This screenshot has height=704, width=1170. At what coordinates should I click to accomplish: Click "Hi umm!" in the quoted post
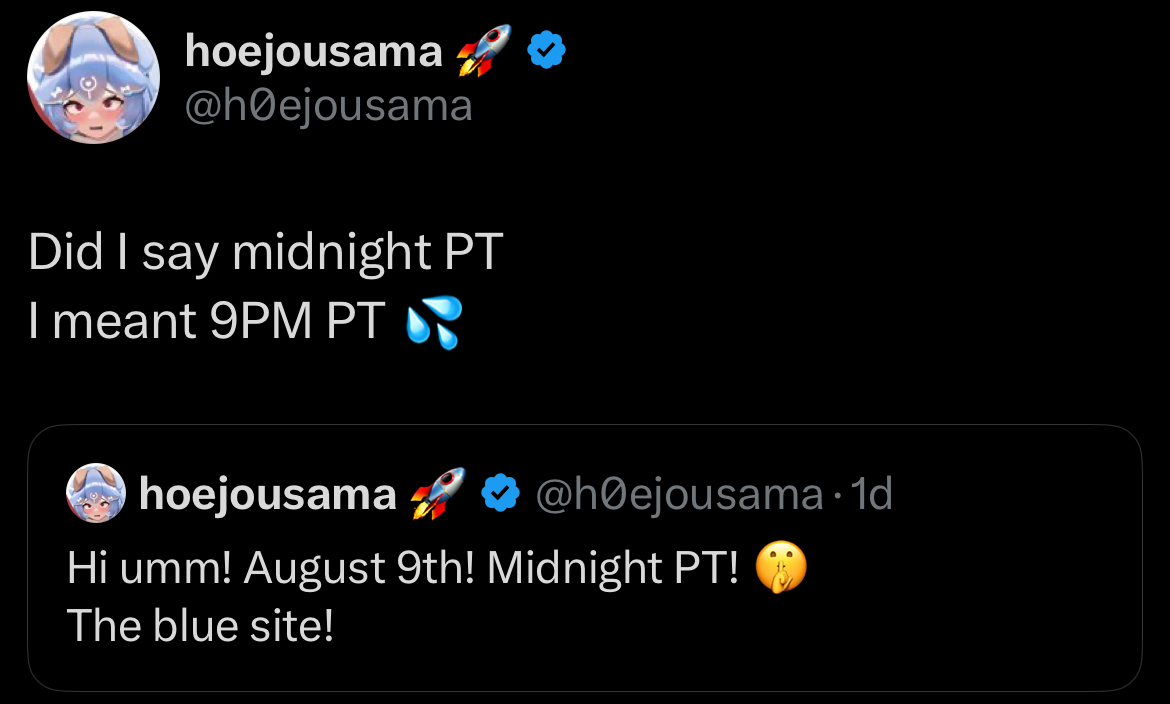point(149,569)
